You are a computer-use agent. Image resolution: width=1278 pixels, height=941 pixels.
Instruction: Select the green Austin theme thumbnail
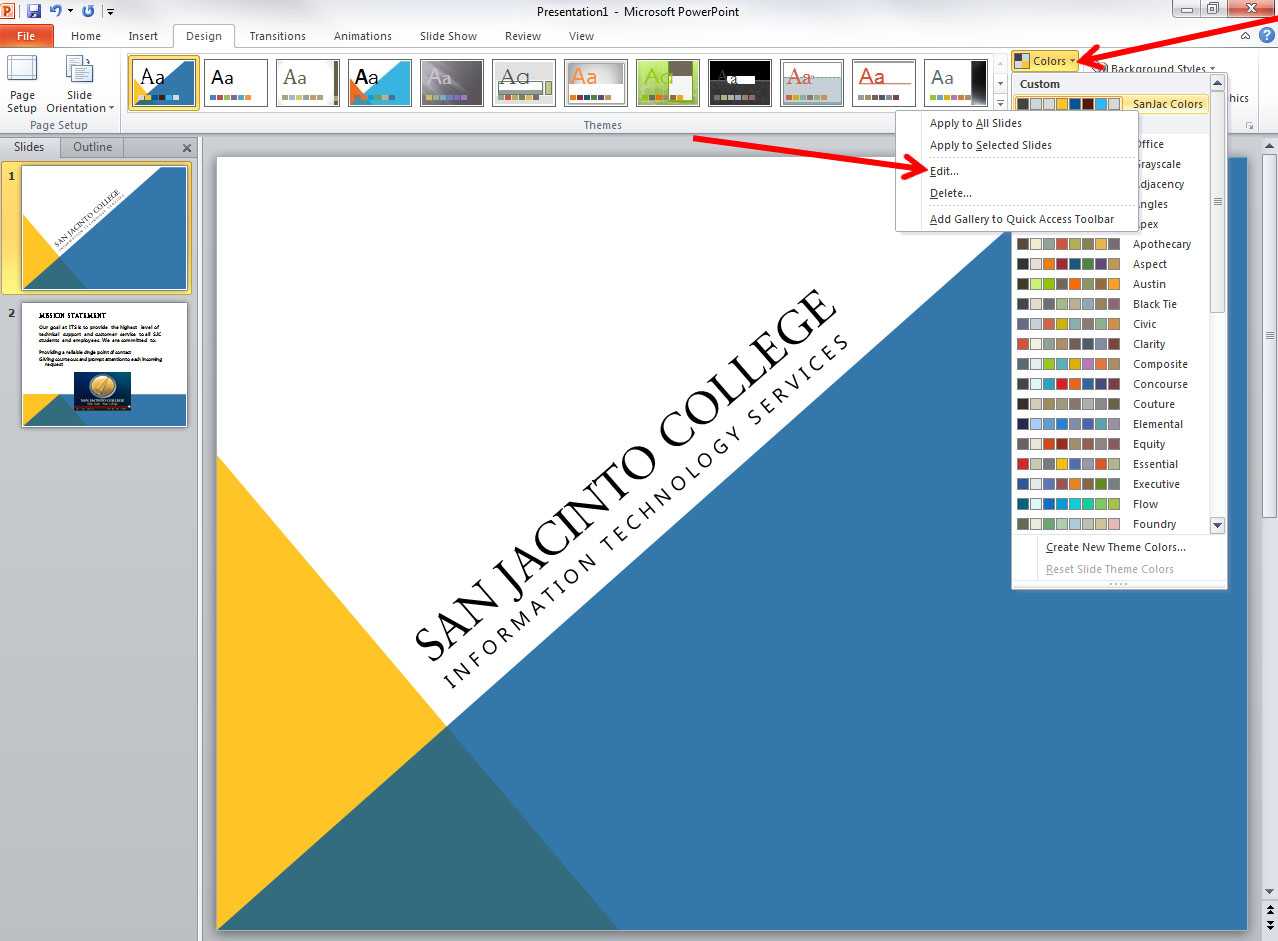pos(668,83)
